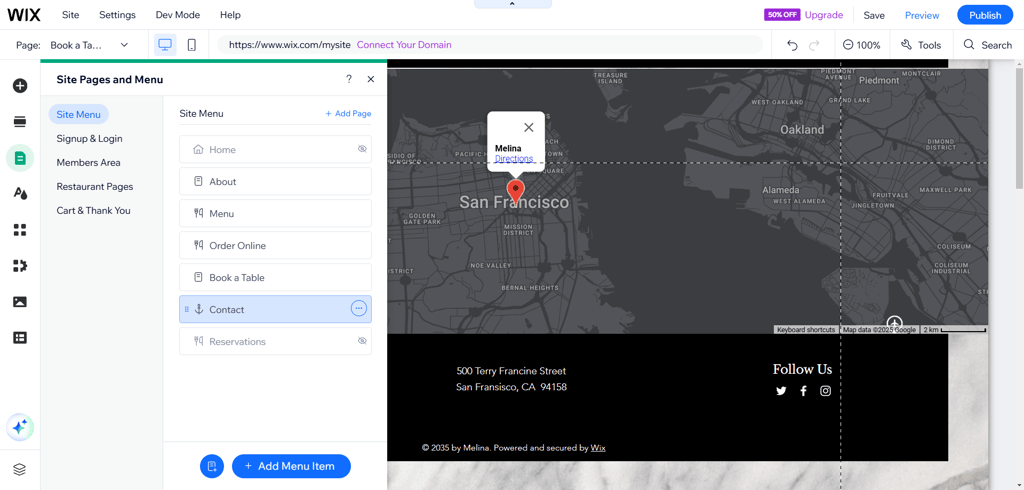The image size is (1024, 490).
Task: Close the Site Pages and Menu panel
Action: 371,79
